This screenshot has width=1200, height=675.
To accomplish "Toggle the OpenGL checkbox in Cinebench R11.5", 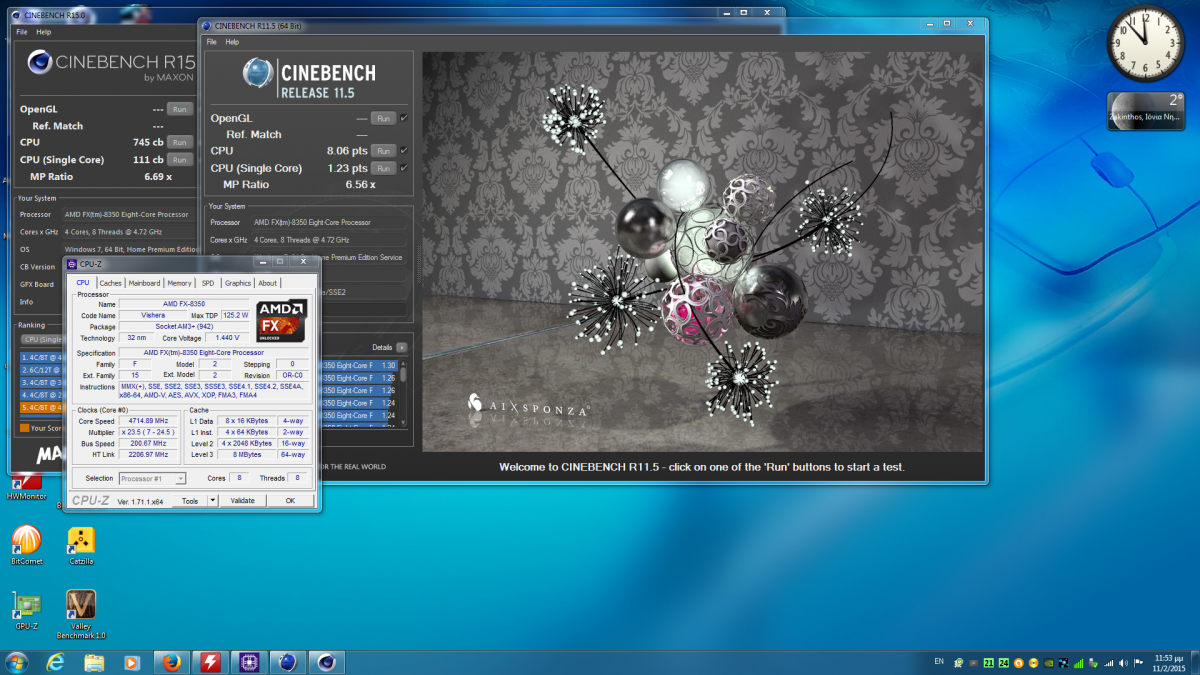I will [x=404, y=118].
